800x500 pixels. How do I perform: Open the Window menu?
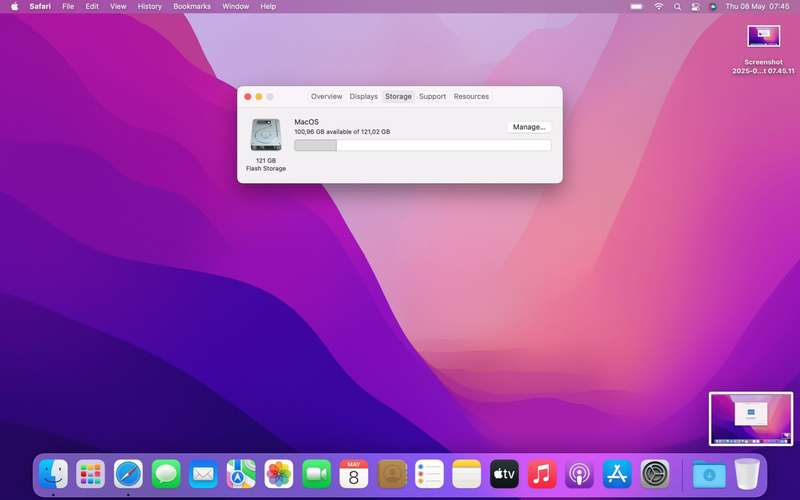click(x=235, y=7)
